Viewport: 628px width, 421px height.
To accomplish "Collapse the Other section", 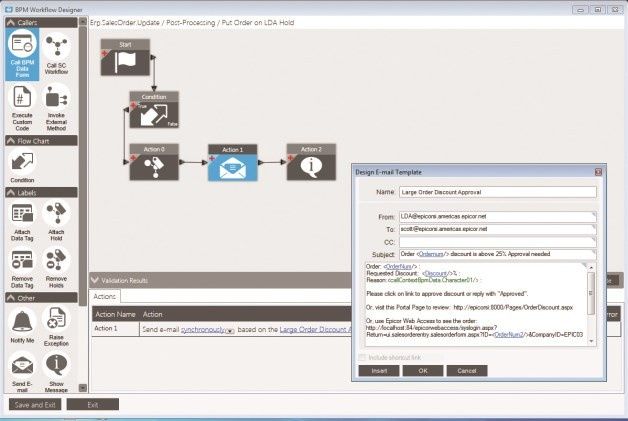I will coord(11,298).
